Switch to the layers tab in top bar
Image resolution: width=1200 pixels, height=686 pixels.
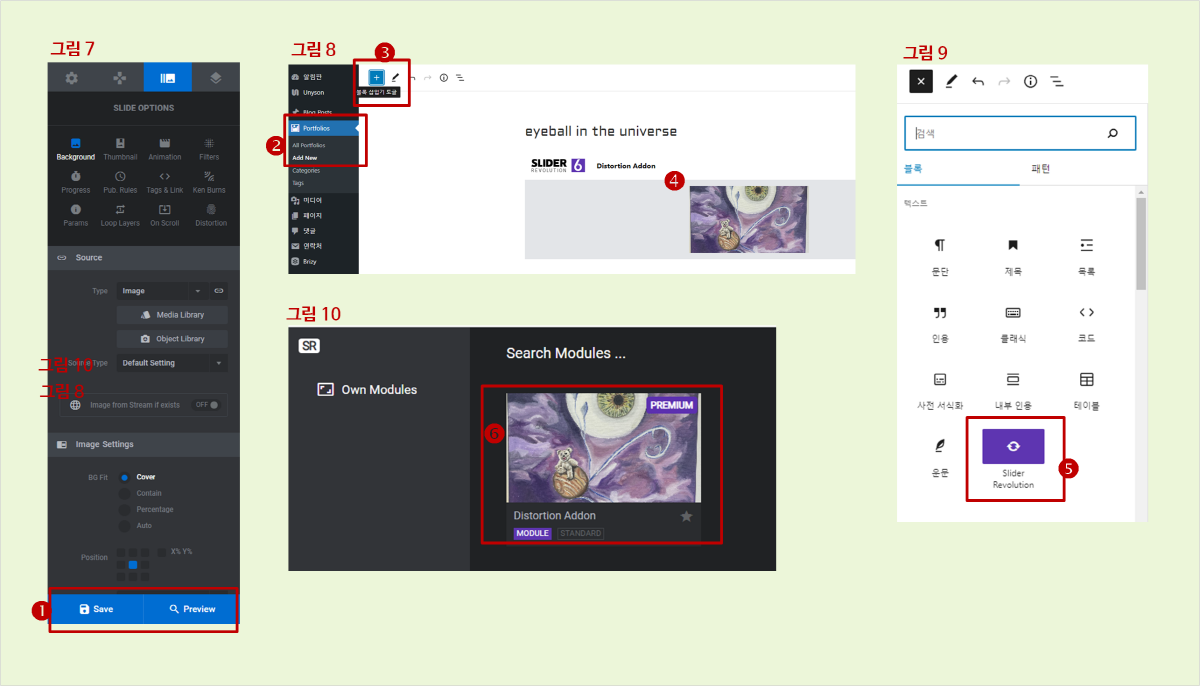(x=215, y=78)
